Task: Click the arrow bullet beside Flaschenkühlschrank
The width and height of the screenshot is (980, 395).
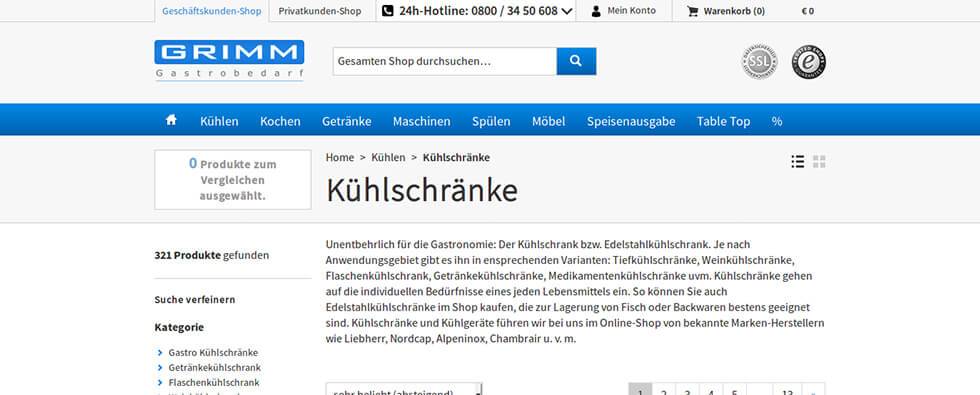Action: 160,382
